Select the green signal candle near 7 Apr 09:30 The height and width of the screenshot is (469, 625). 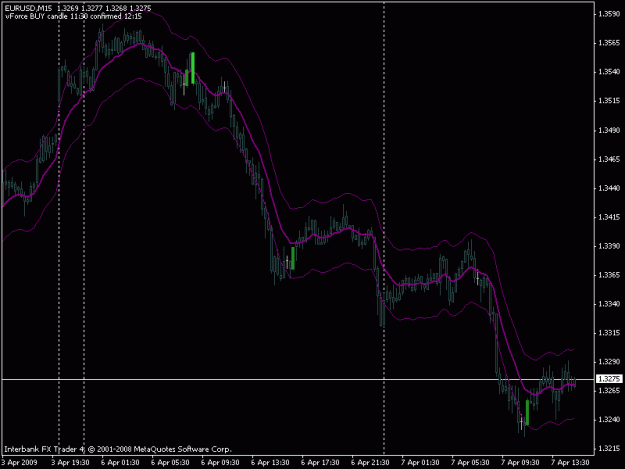click(x=527, y=412)
